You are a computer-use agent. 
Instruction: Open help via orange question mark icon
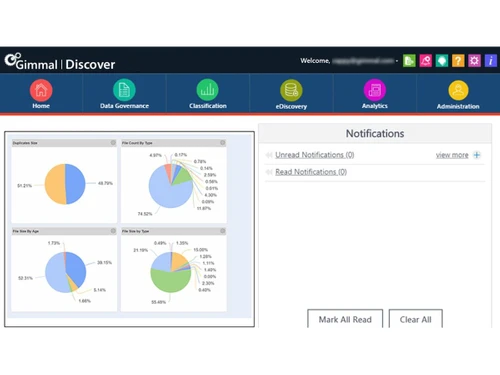click(458, 61)
